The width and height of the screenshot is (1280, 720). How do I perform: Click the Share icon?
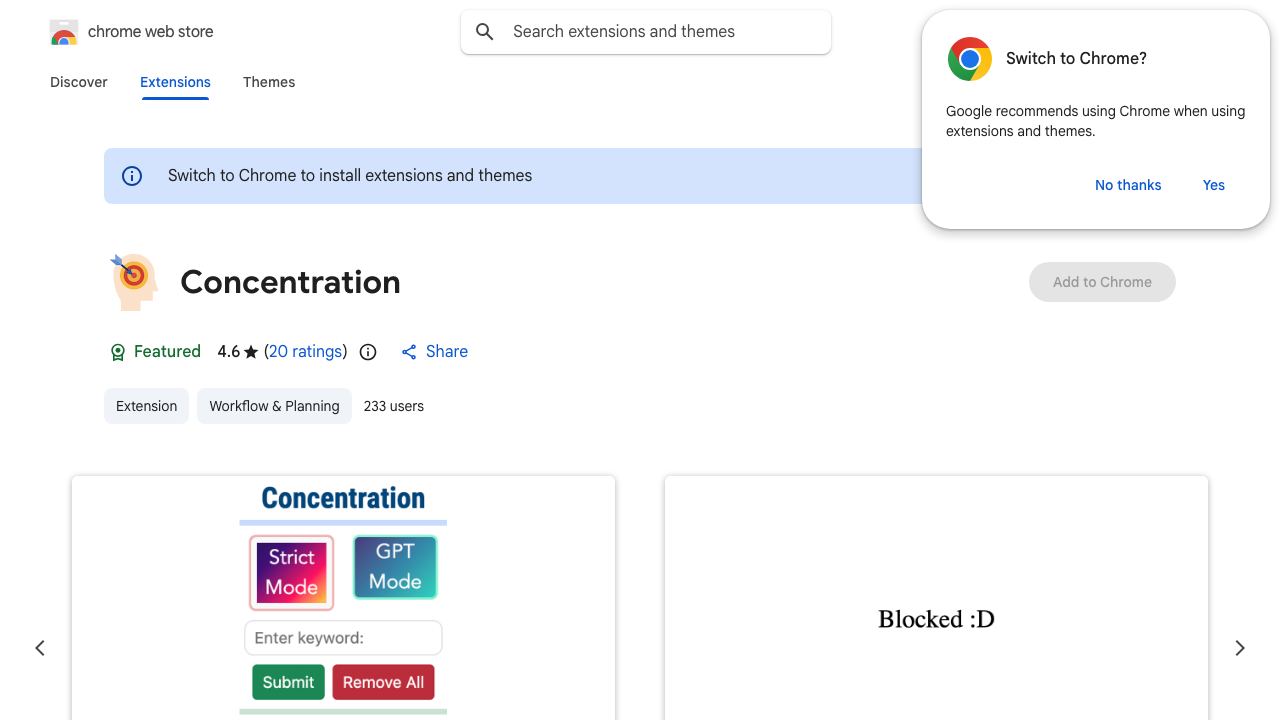click(x=409, y=352)
